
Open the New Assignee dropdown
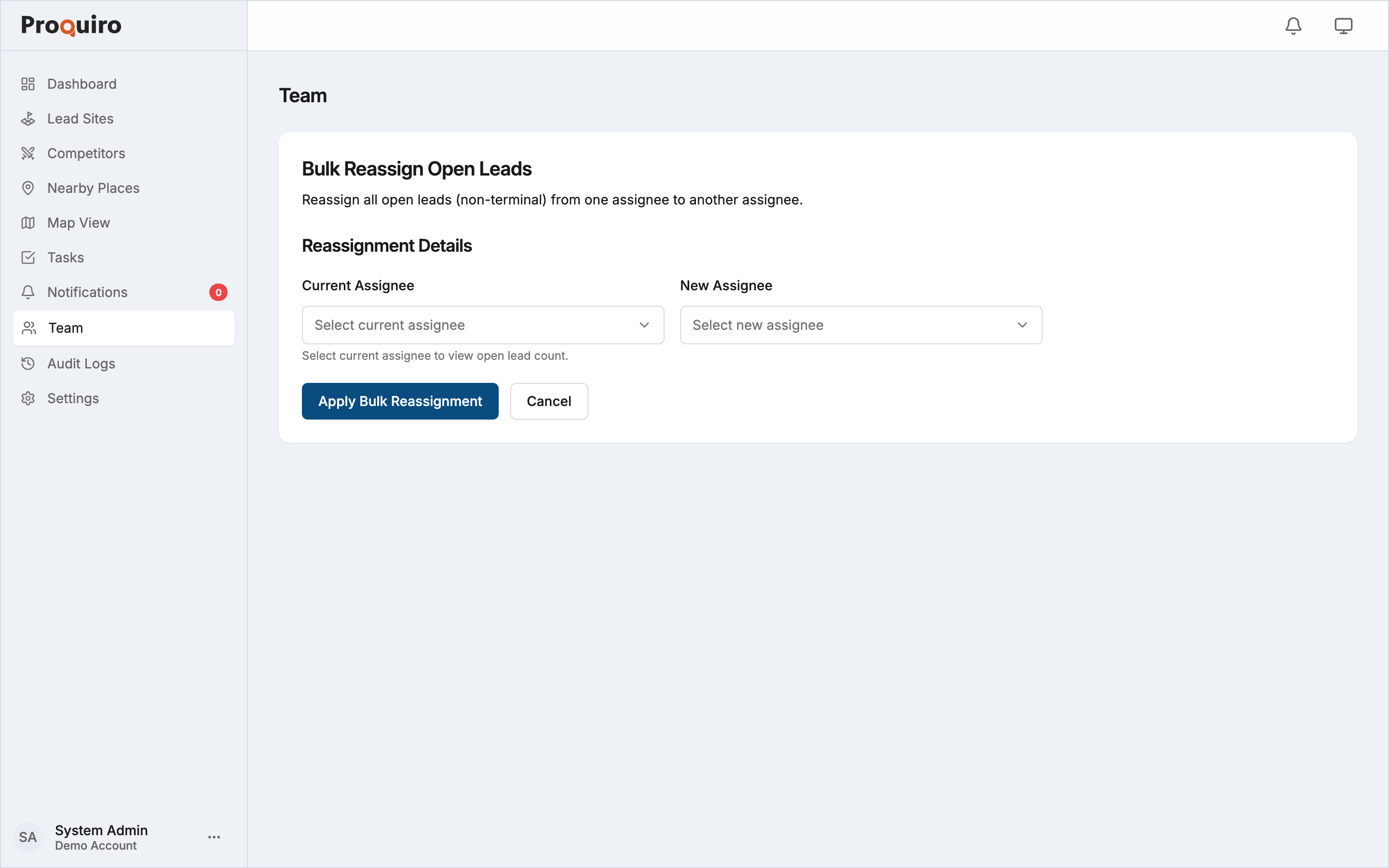[860, 325]
